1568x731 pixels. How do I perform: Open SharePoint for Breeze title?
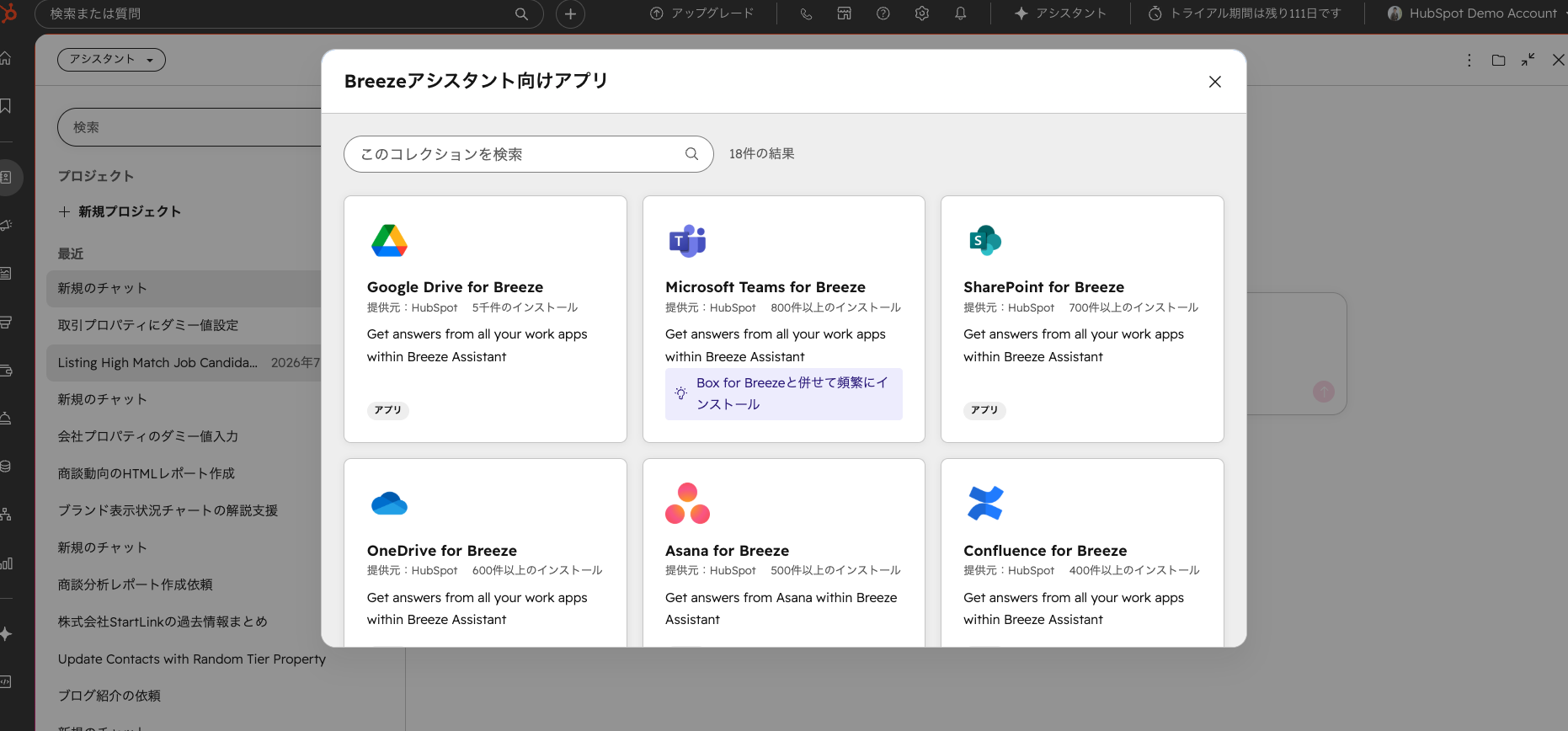click(1044, 287)
